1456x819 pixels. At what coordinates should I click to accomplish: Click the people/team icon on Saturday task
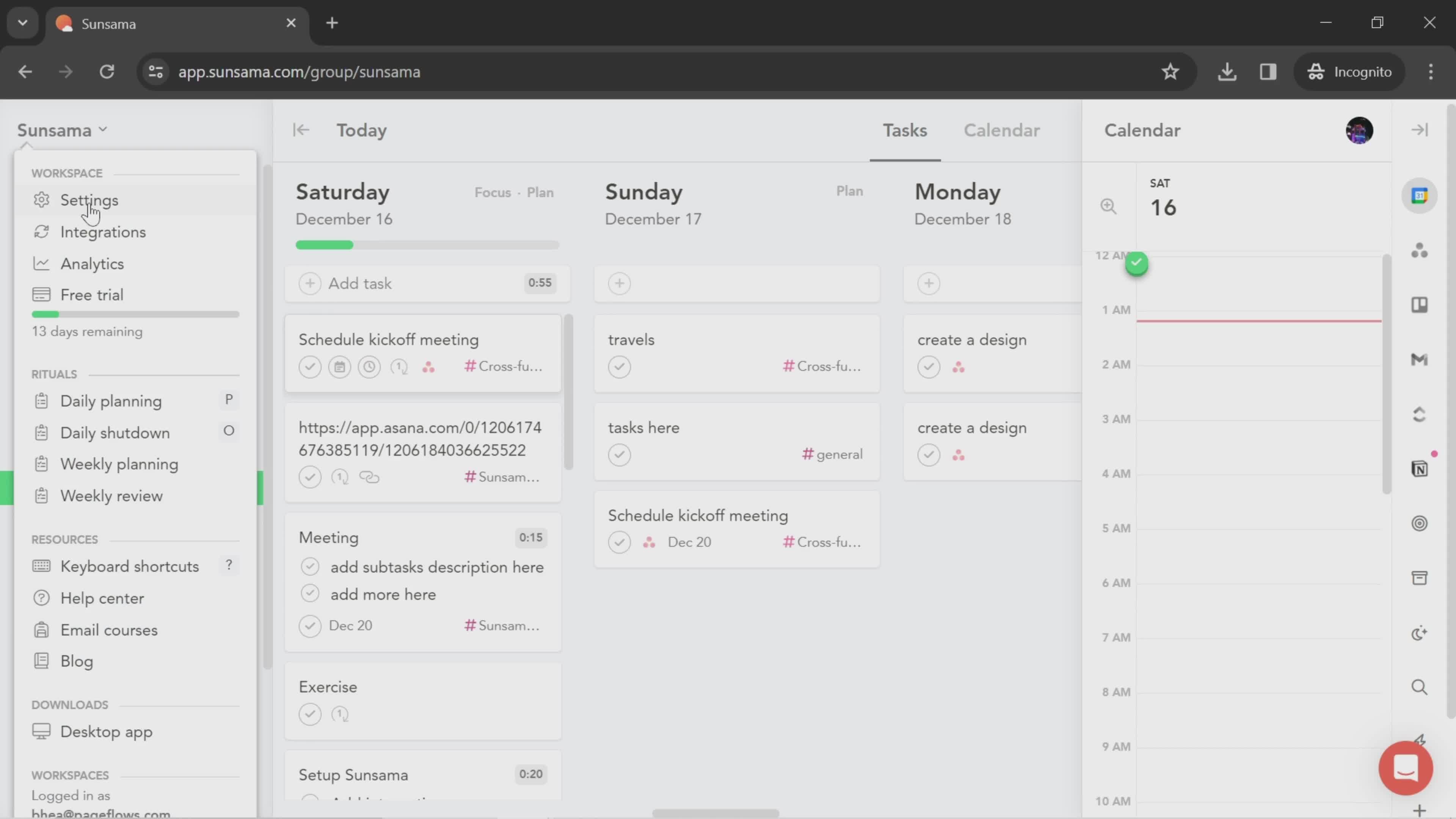click(428, 366)
